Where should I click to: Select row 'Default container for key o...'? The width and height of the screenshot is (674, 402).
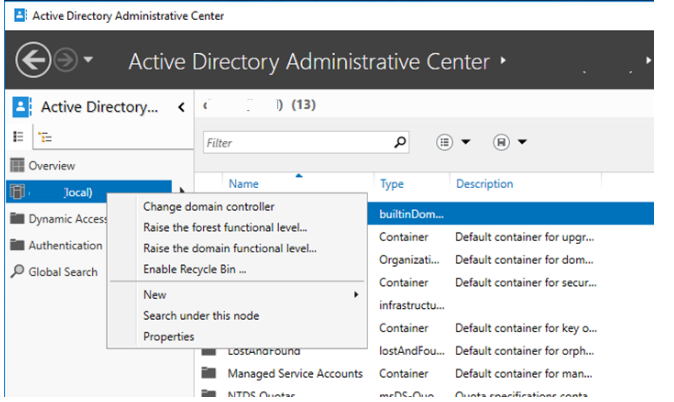click(526, 328)
